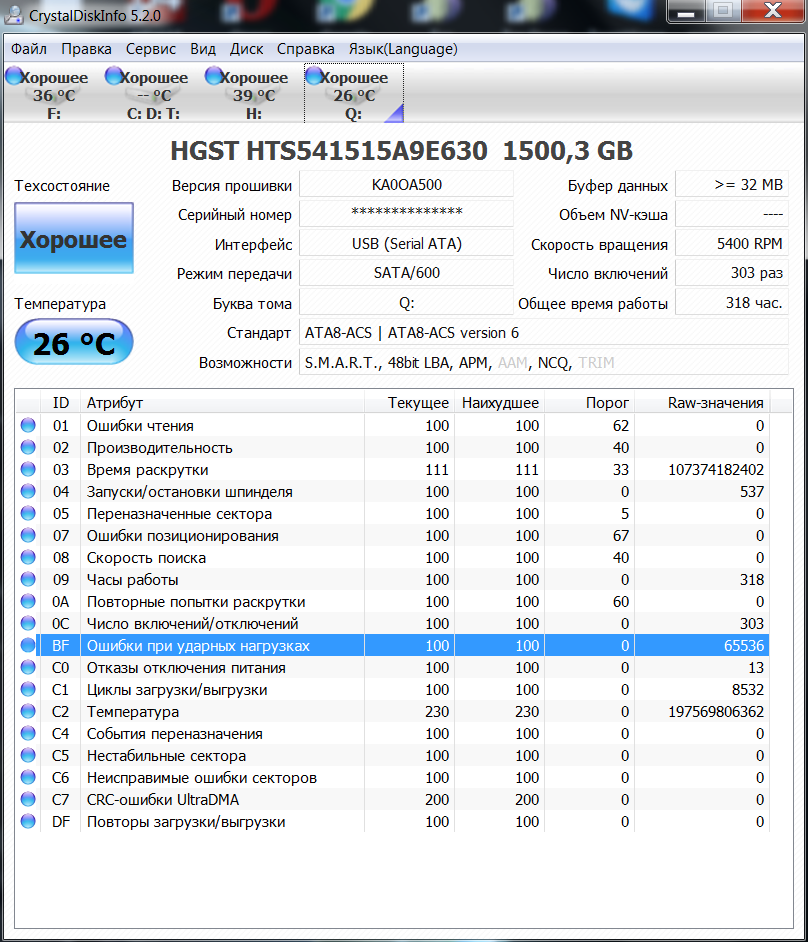Click status orb of Число включений/отключений row

[28, 624]
